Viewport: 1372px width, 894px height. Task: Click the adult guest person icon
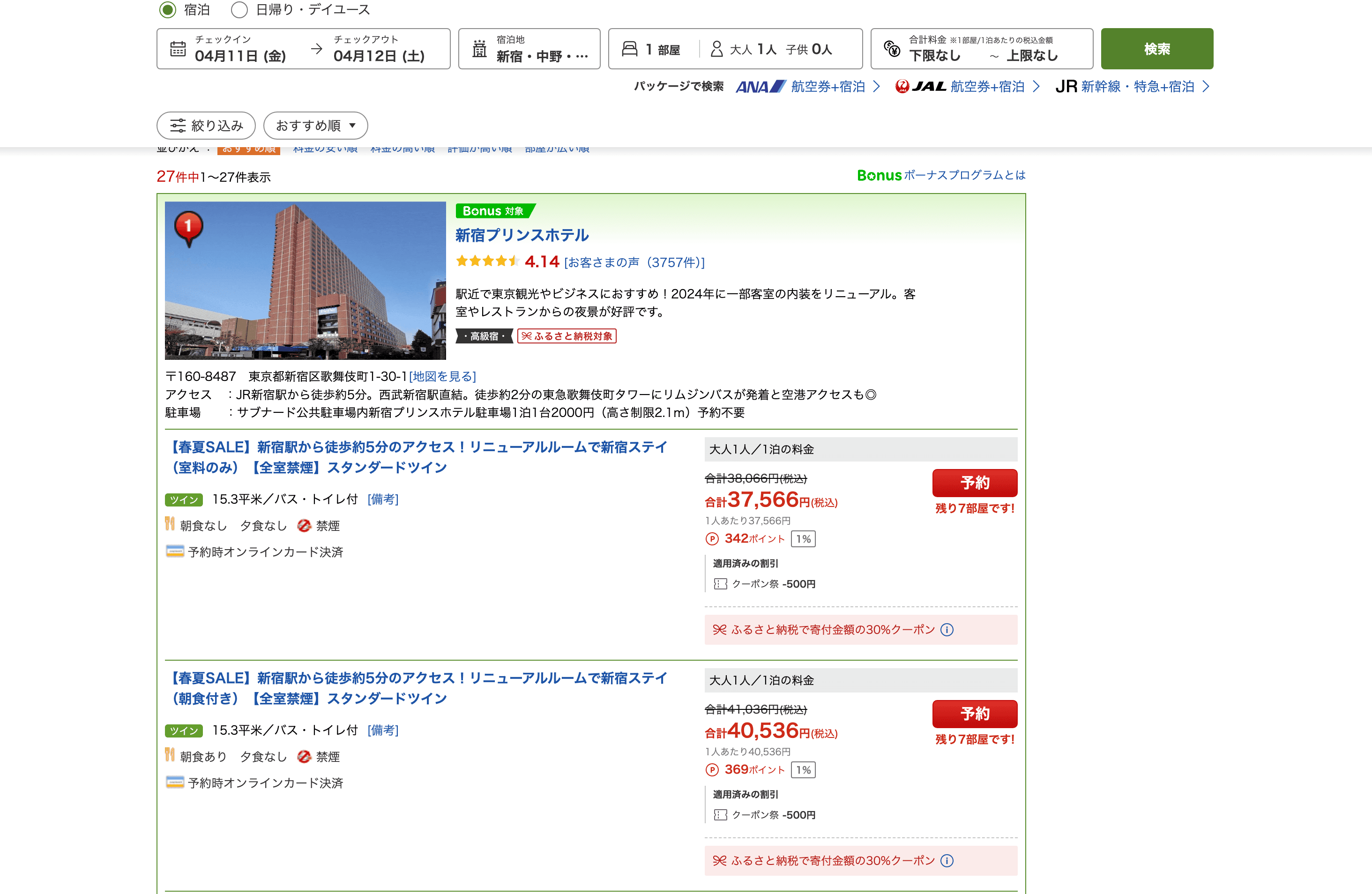[716, 49]
